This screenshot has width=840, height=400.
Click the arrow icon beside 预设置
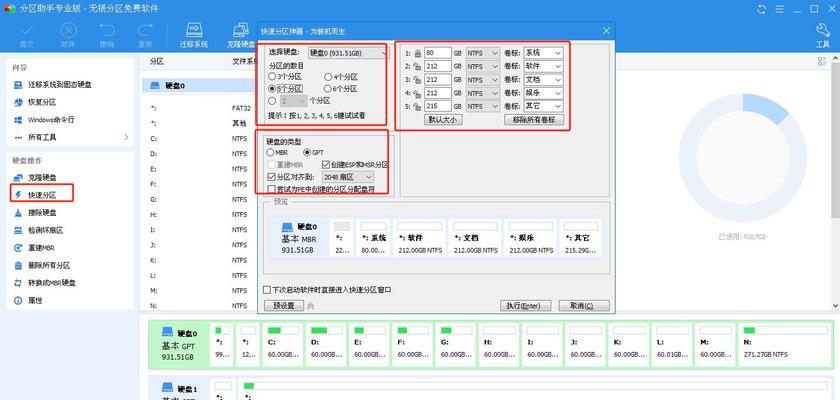[x=311, y=306]
